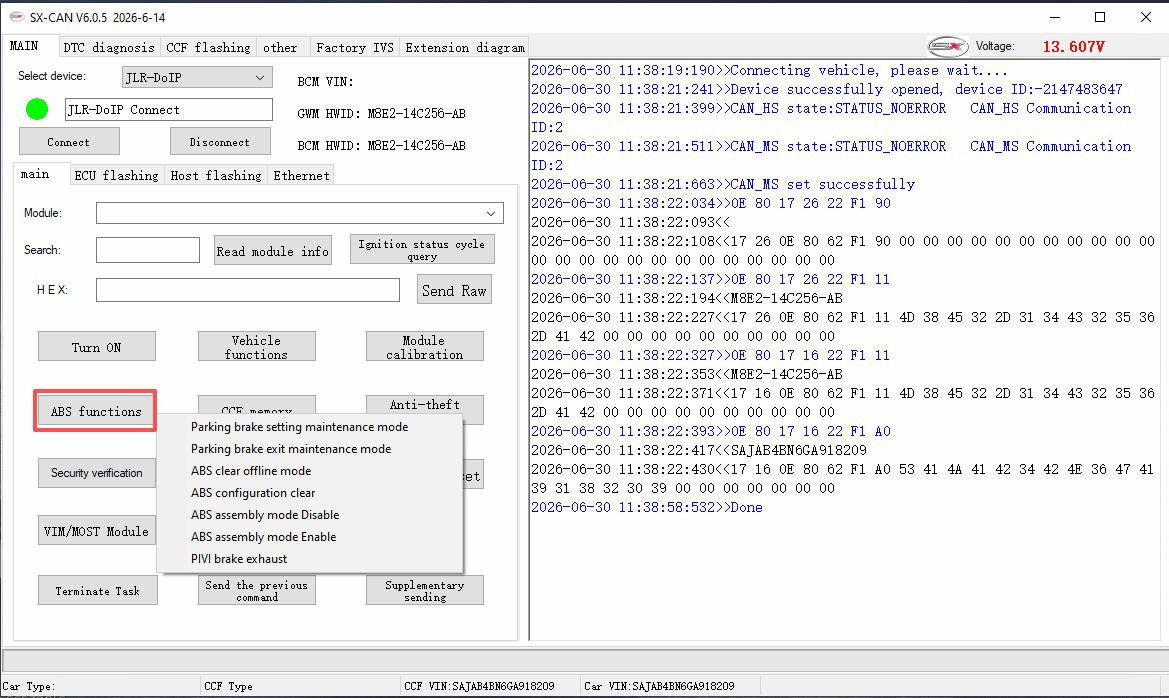1169x698 pixels.
Task: Click the VIM/MOST Module button
Action: point(97,531)
